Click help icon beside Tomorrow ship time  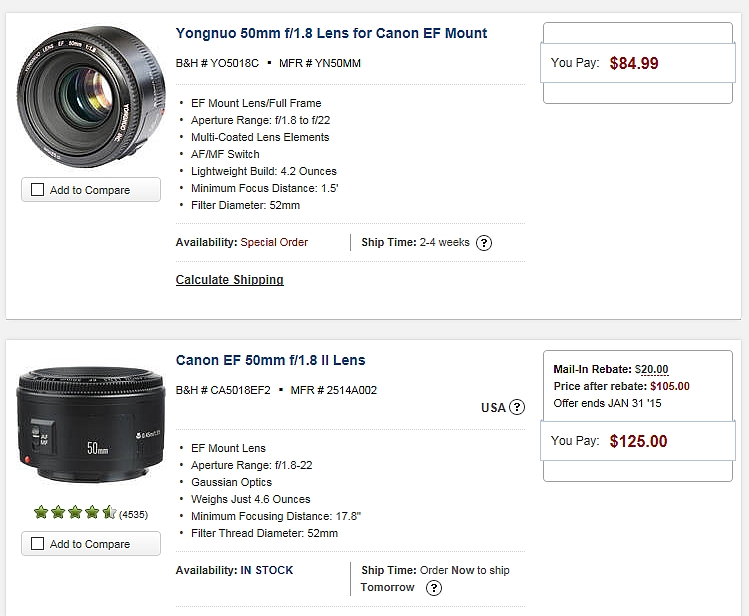point(433,588)
